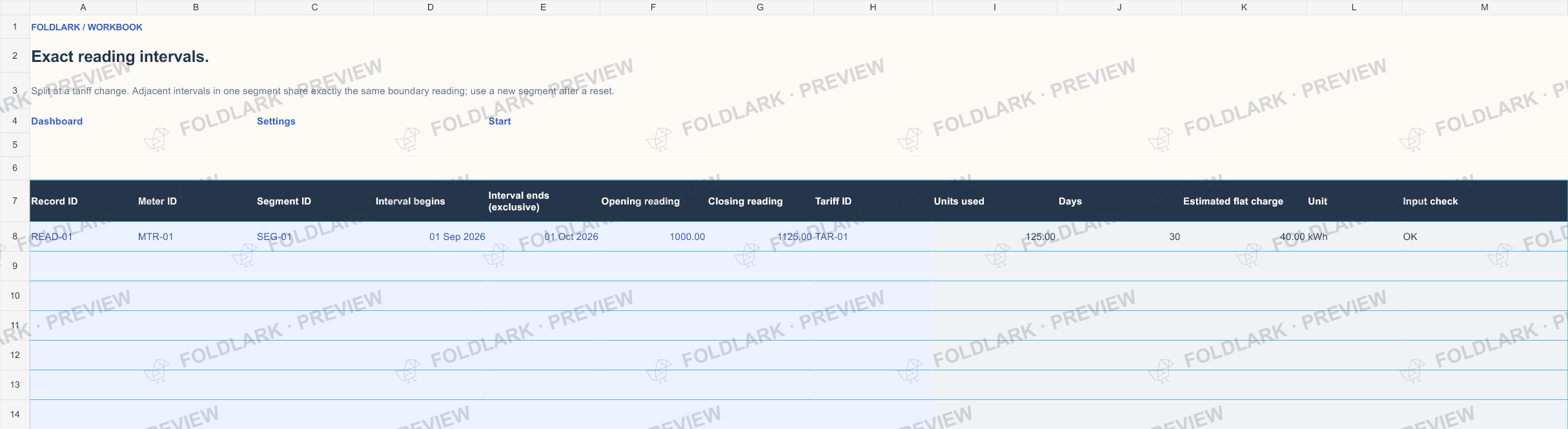This screenshot has height=429, width=1568.
Task: Select the kWh unit cell
Action: (1354, 237)
